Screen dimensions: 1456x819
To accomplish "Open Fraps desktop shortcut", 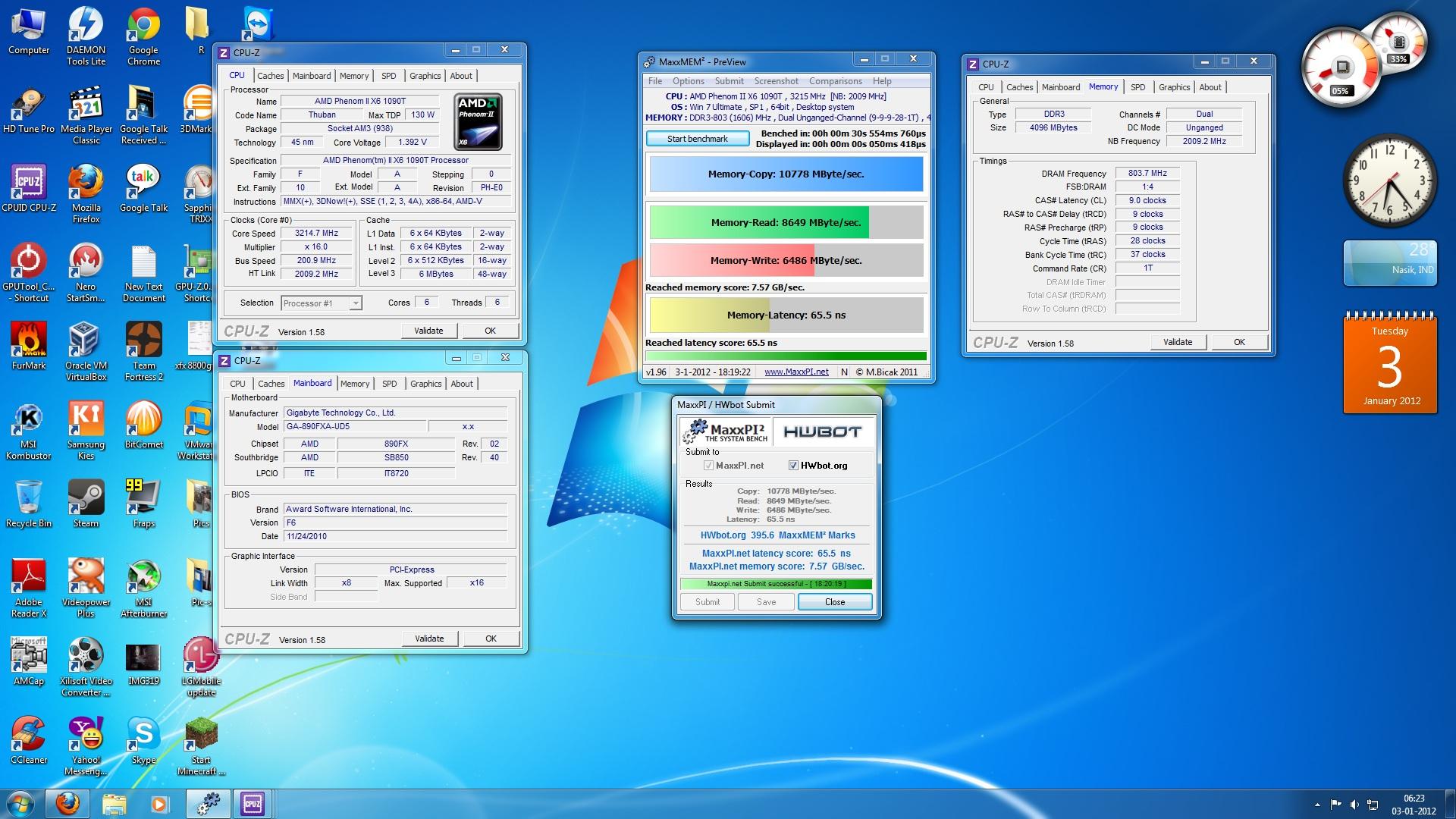I will point(144,504).
